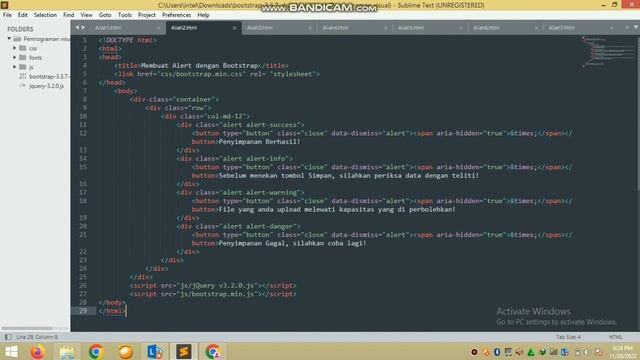Viewport: 640px width, 360px height.
Task: Click the Sublime Text title bar icon
Action: tap(4, 5)
